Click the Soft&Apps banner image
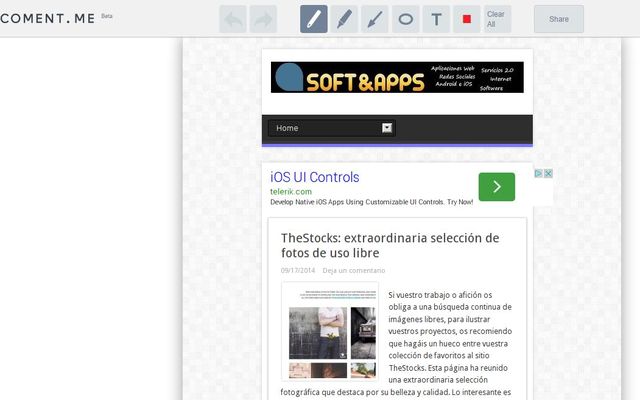The height and width of the screenshot is (400, 640). pyautogui.click(x=397, y=77)
